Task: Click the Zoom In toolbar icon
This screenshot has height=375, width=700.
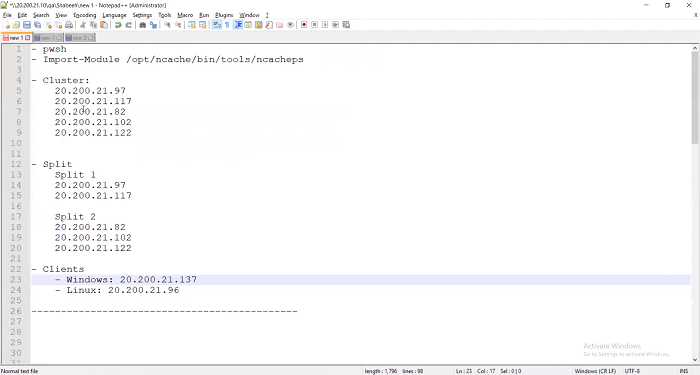Action: 167,25
